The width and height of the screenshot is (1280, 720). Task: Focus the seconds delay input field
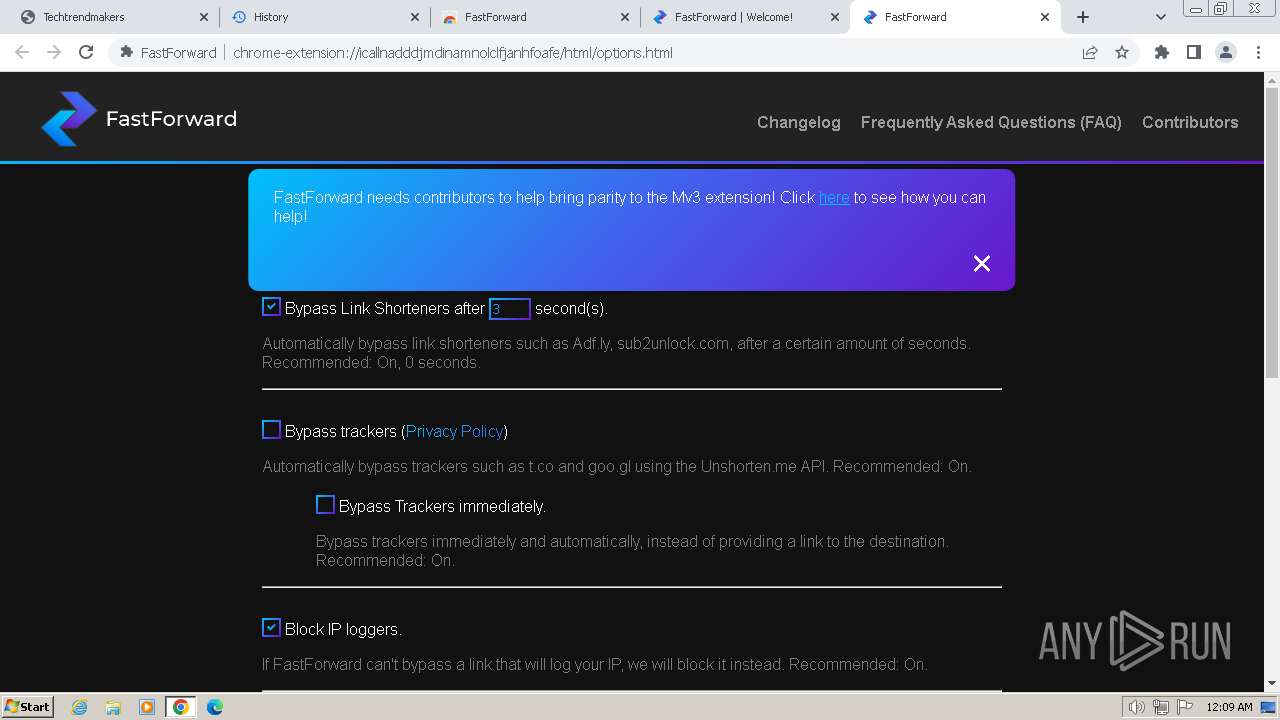510,309
